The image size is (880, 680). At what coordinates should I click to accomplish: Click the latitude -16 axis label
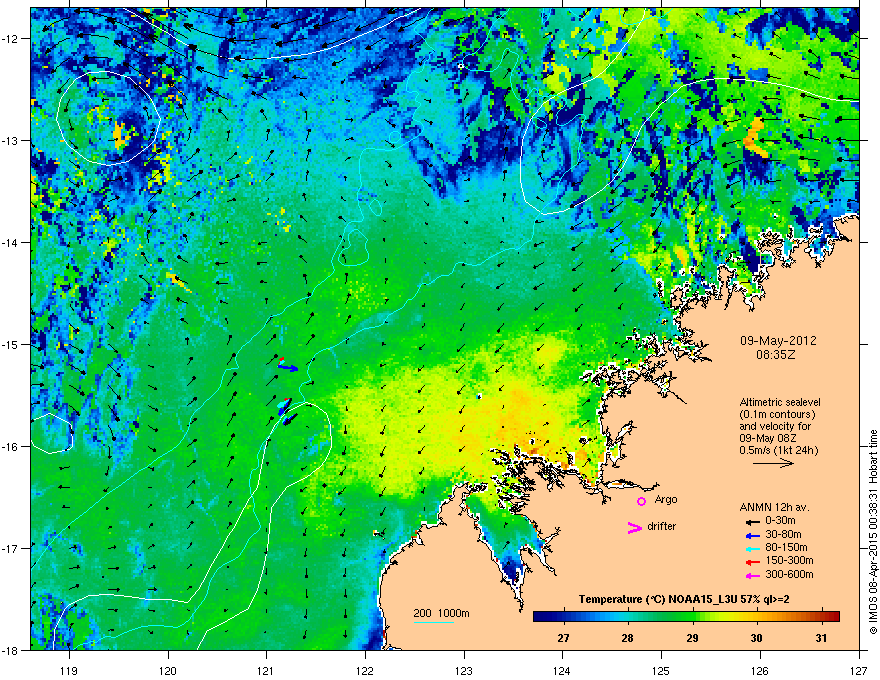pos(11,447)
